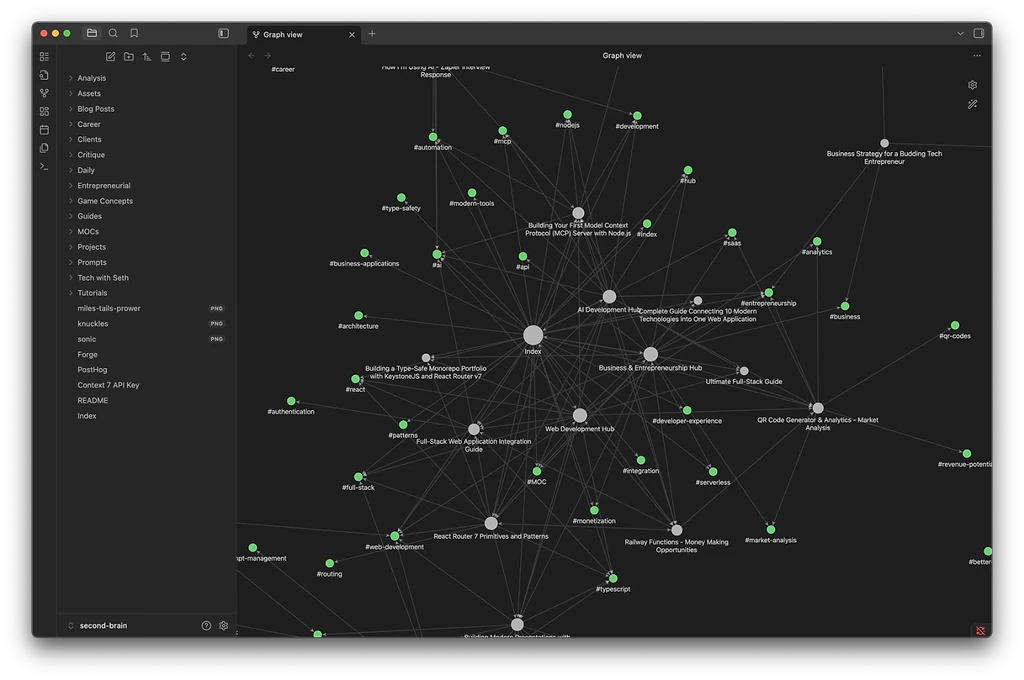This screenshot has height=680, width=1024.
Task: Open the graph's more options menu
Action: [977, 56]
